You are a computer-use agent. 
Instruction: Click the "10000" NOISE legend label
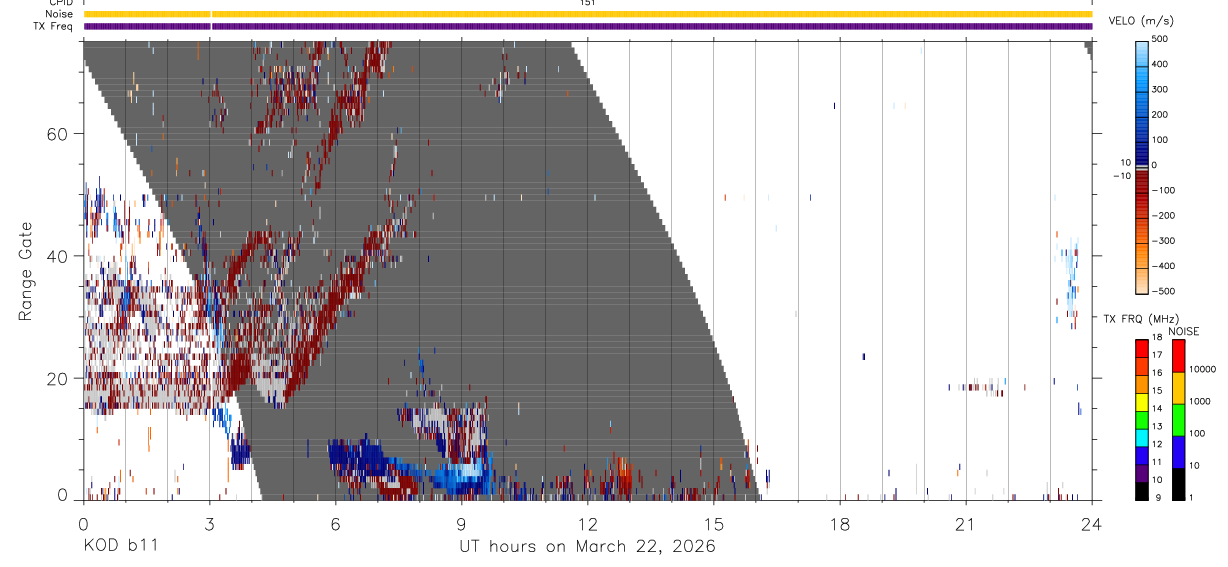(x=1203, y=370)
